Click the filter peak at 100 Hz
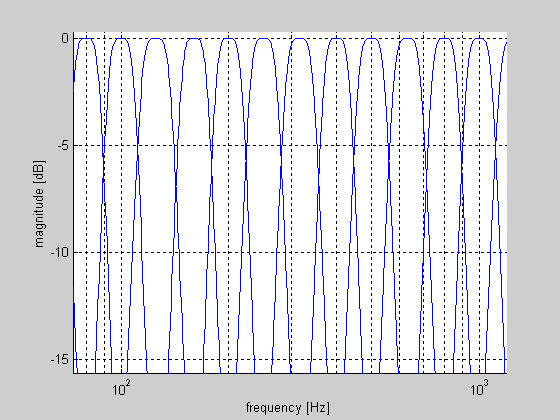Viewport: 560px width, 420px height. pyautogui.click(x=121, y=39)
